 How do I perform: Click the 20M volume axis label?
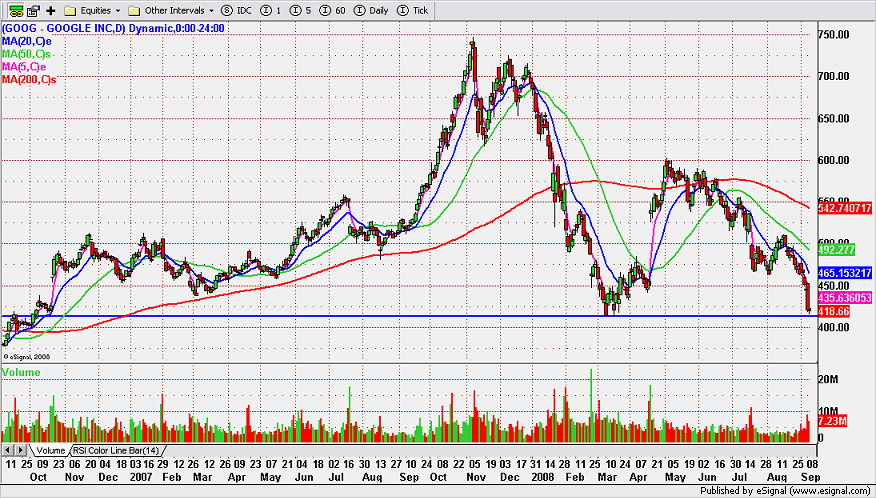coord(828,380)
